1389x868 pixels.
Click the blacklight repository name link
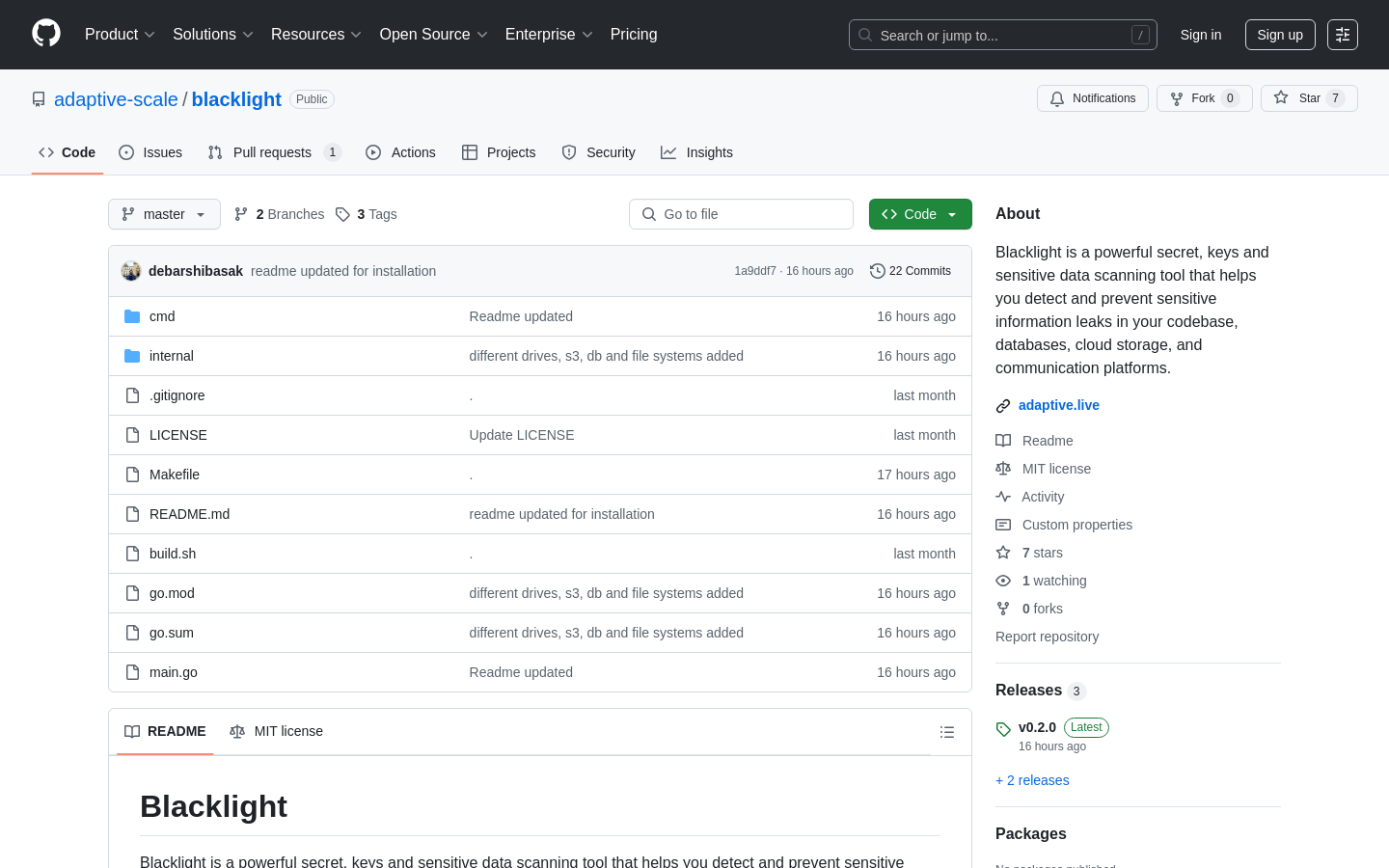click(236, 99)
